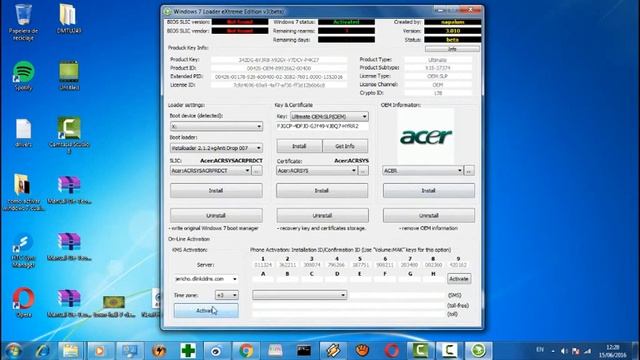Click Install under OEM Information
This screenshot has width=640, height=360.
click(429, 191)
